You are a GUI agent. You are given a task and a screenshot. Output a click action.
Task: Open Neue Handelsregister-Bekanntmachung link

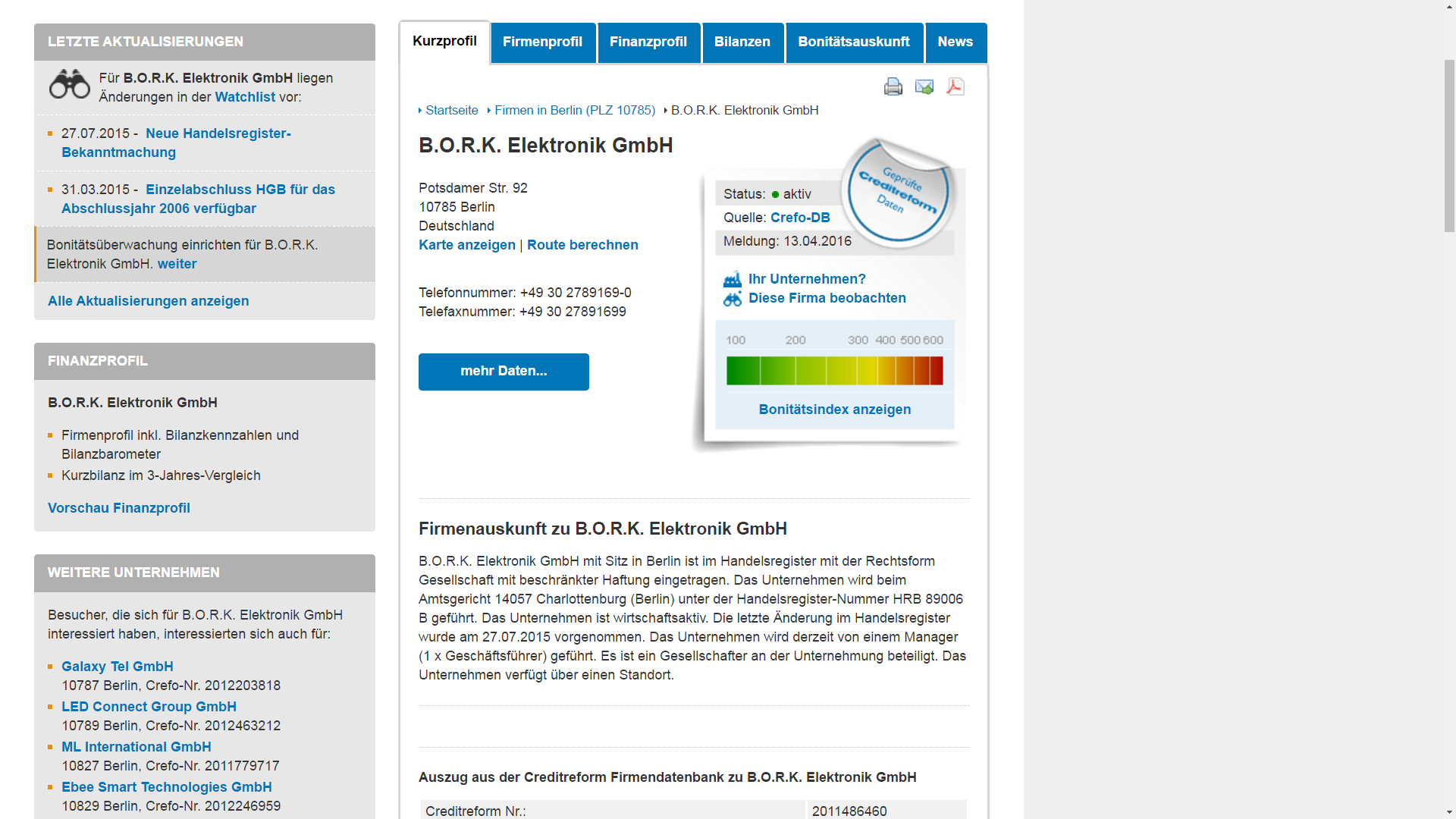tap(176, 143)
